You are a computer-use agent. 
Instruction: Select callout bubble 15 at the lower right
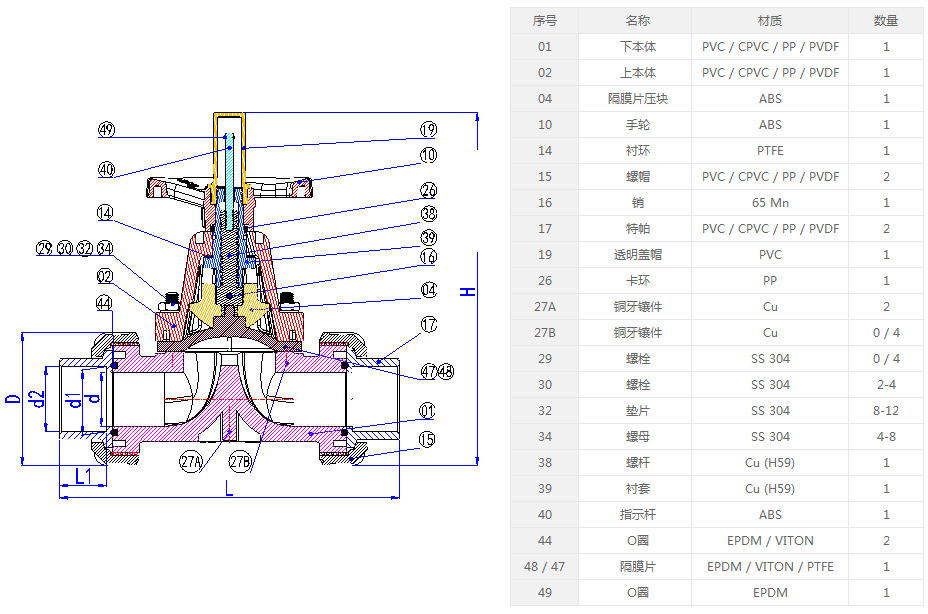pos(428,438)
